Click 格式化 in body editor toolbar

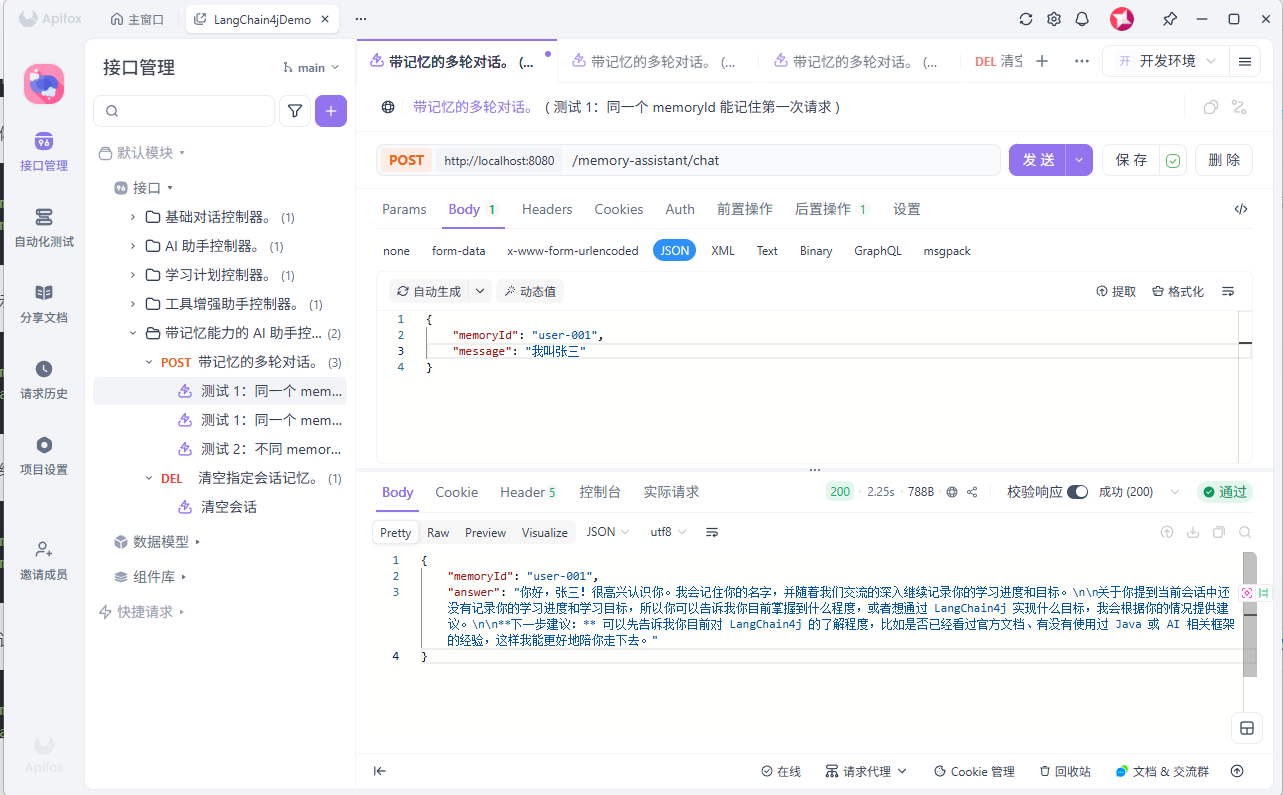click(x=1178, y=291)
